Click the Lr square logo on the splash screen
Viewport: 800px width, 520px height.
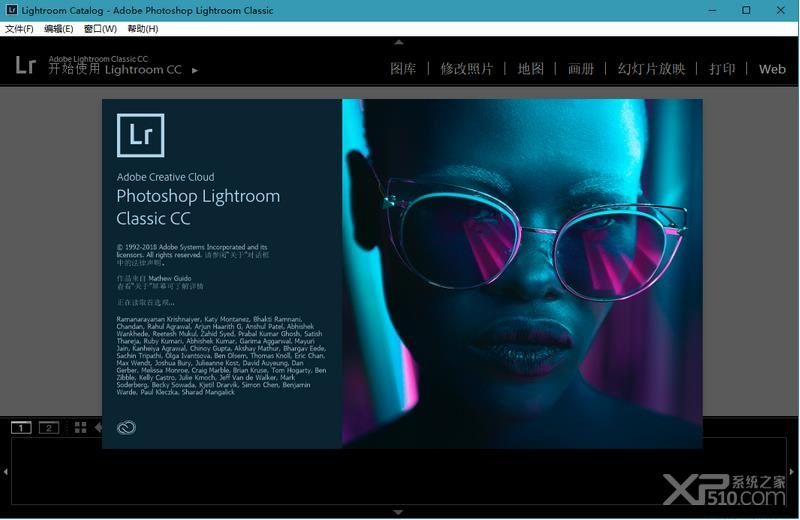click(141, 135)
